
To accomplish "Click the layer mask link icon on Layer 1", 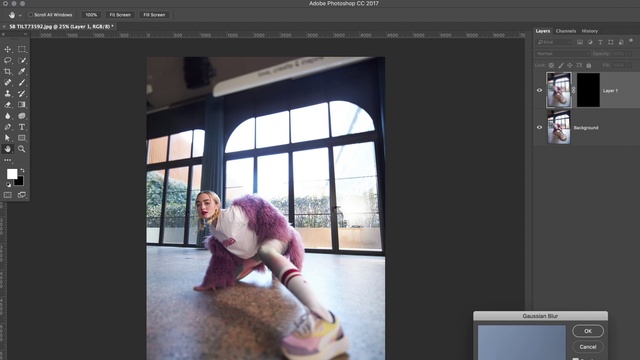I will tap(573, 90).
